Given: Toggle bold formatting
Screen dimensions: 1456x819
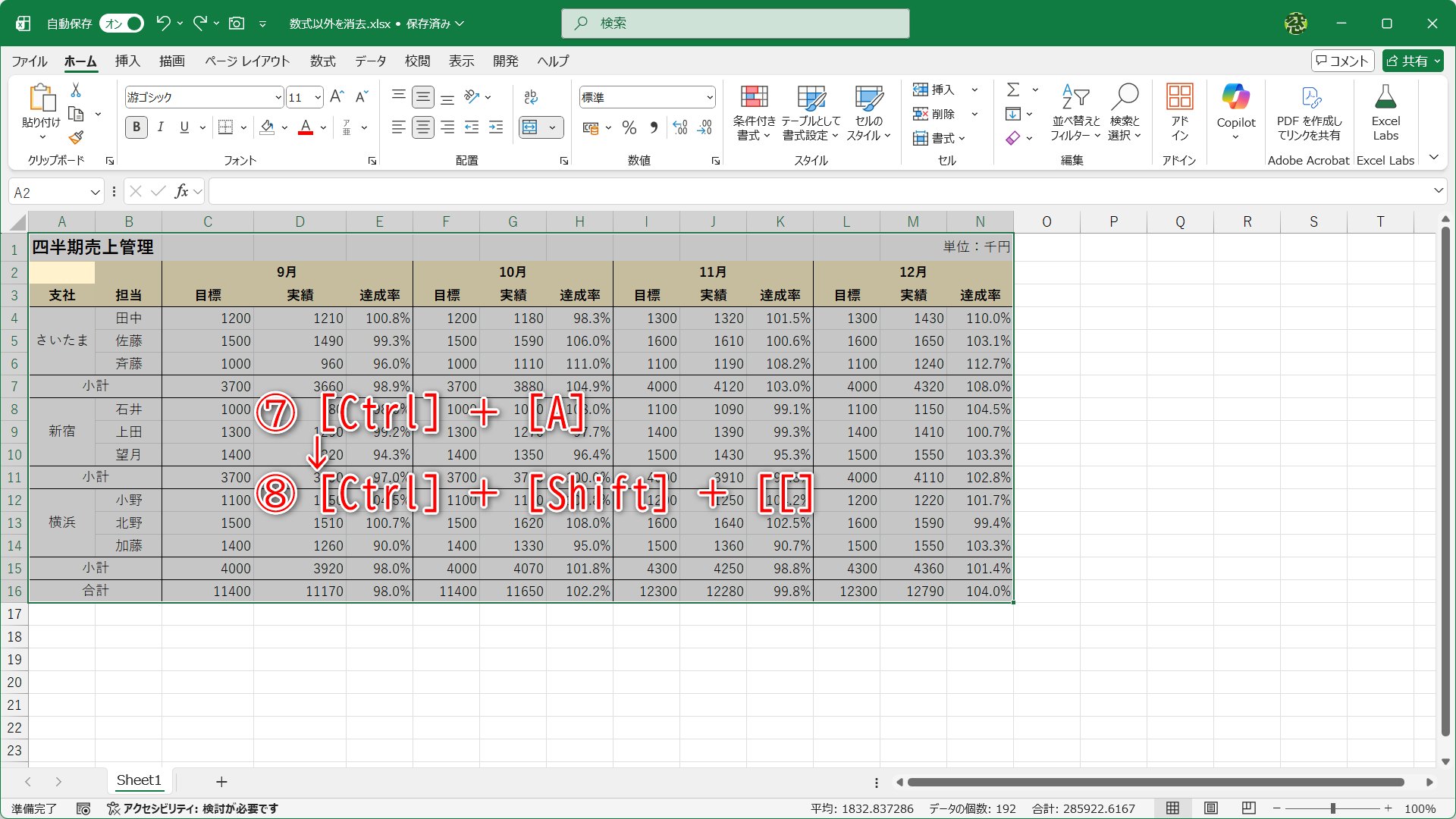Looking at the screenshot, I should (136, 127).
